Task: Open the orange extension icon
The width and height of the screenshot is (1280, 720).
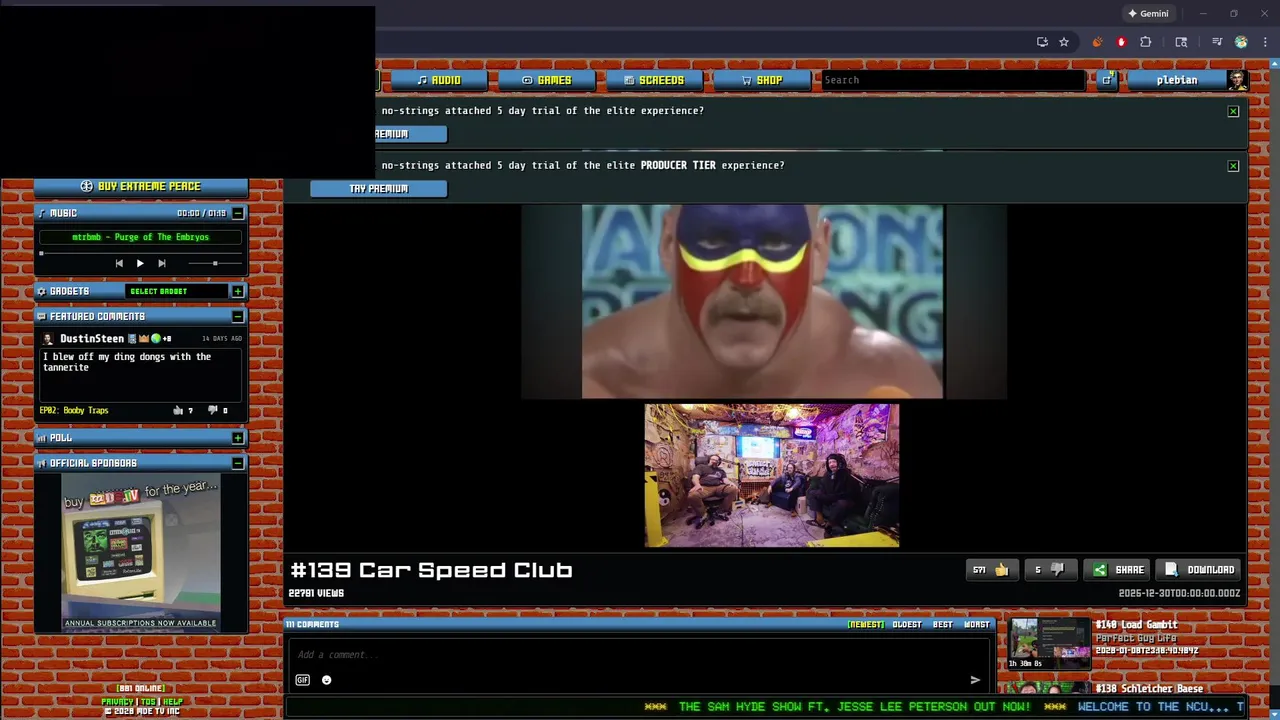Action: coord(1097,42)
